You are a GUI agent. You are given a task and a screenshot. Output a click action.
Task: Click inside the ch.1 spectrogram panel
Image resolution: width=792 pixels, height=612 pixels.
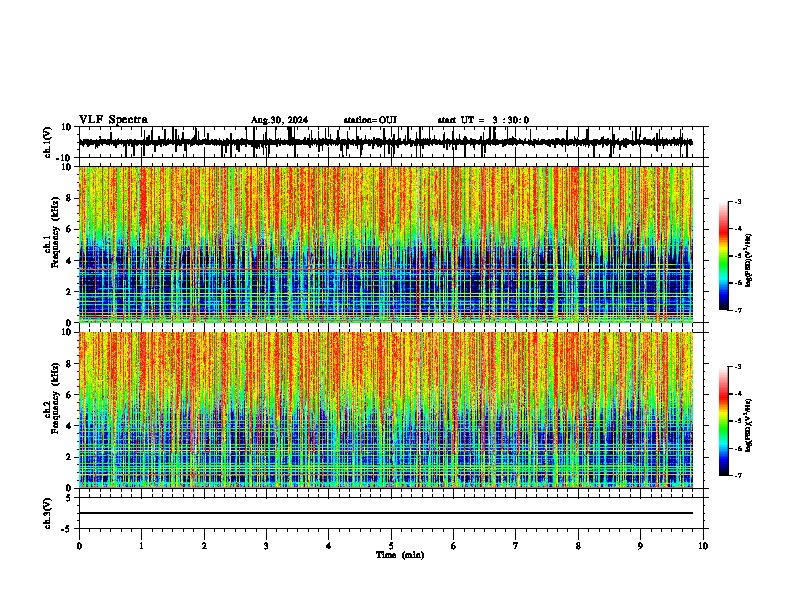coord(385,244)
